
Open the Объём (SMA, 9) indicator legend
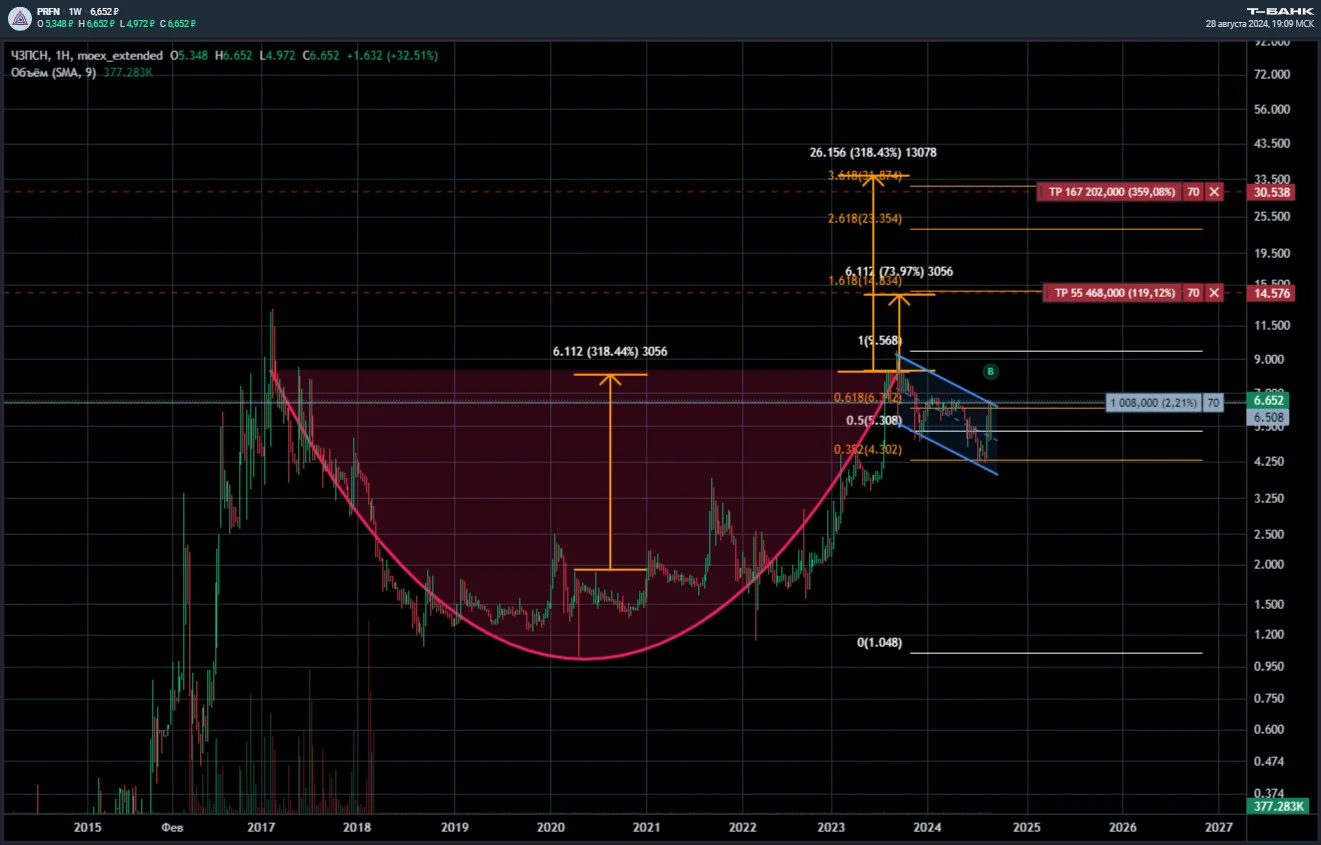pos(53,72)
